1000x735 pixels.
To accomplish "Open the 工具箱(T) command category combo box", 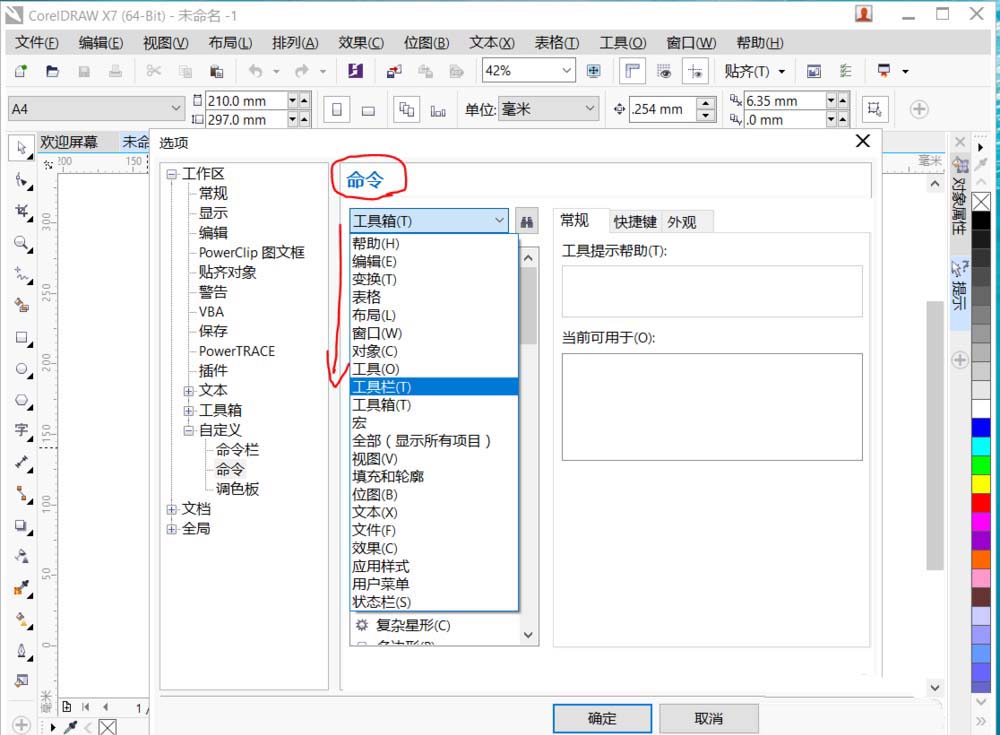I will click(429, 221).
